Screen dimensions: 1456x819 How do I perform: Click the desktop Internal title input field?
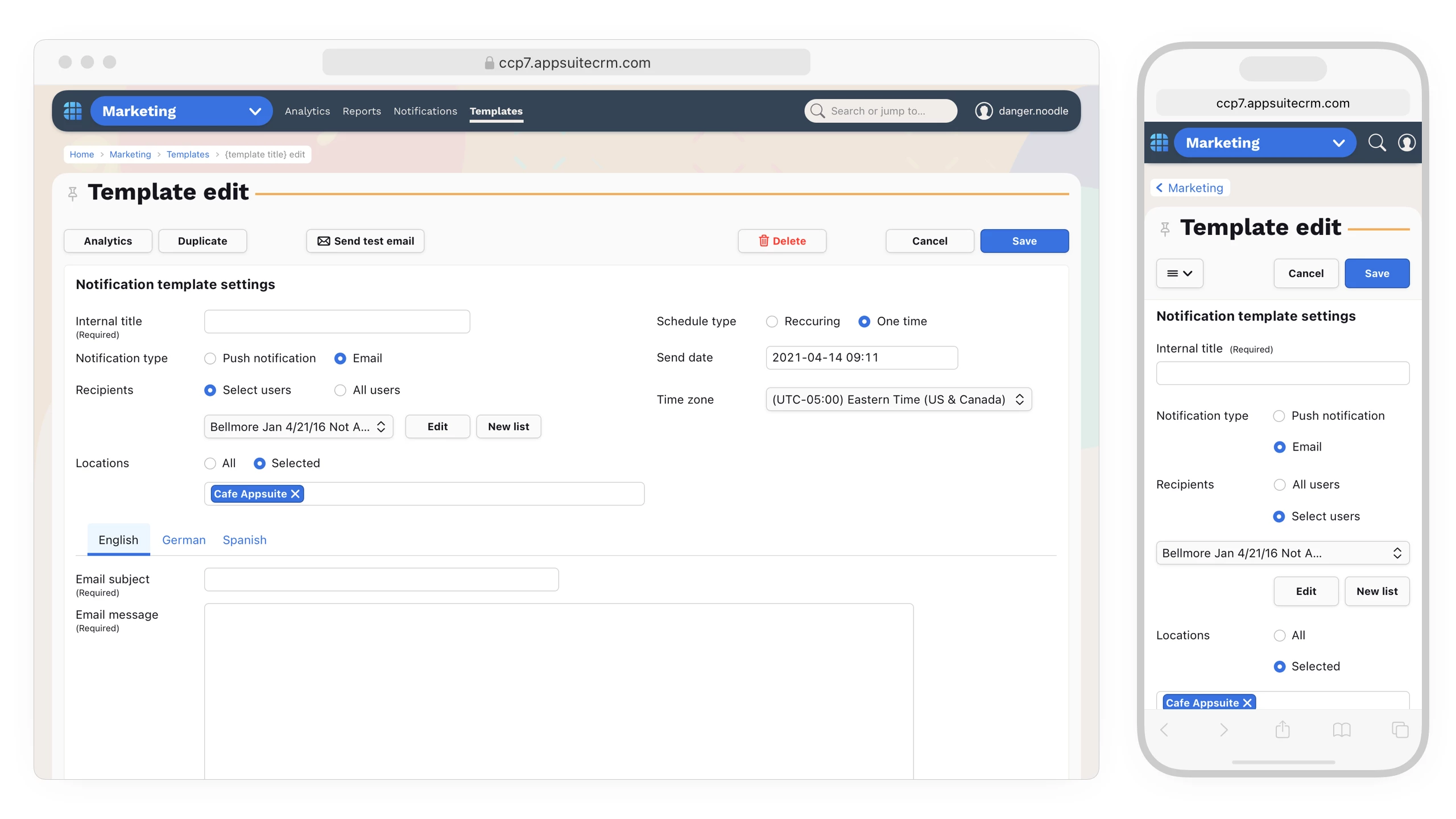[x=337, y=321]
